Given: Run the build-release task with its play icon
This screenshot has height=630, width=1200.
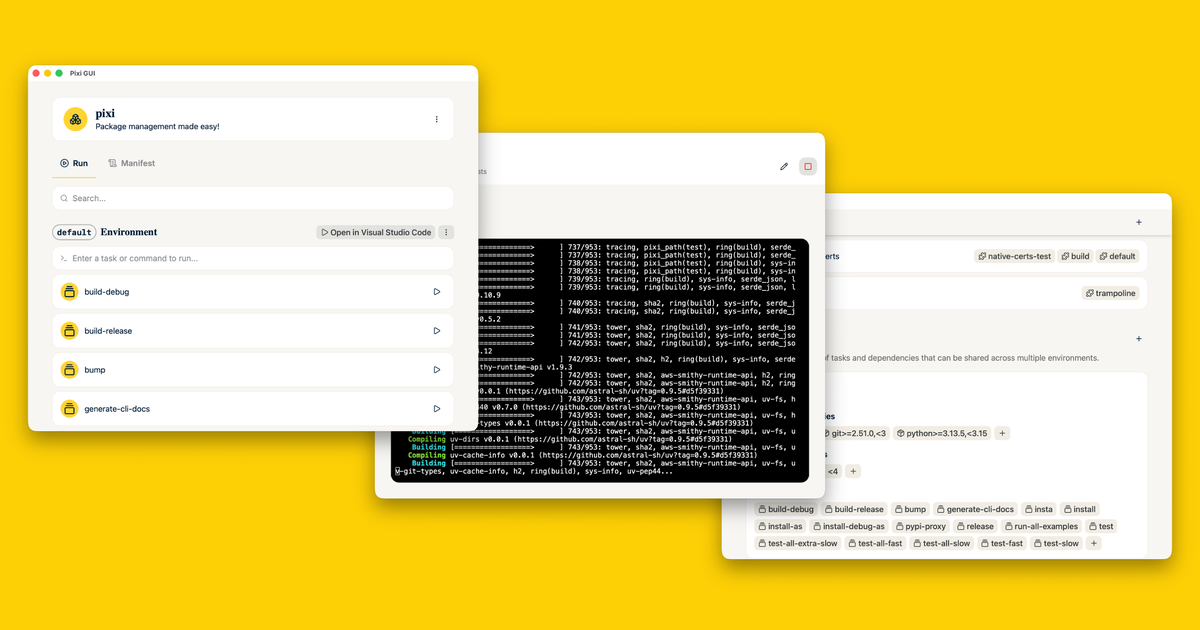Looking at the screenshot, I should 437,330.
